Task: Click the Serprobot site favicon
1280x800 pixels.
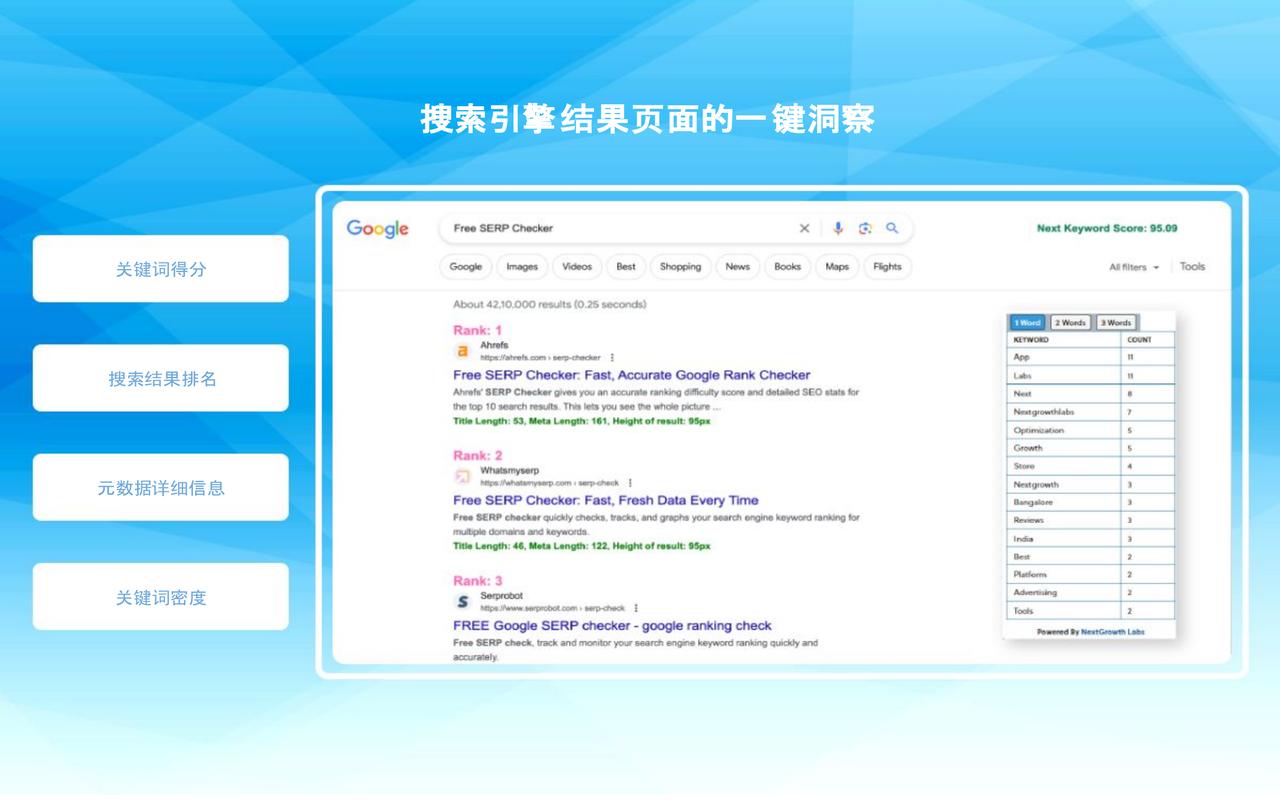Action: pos(462,602)
